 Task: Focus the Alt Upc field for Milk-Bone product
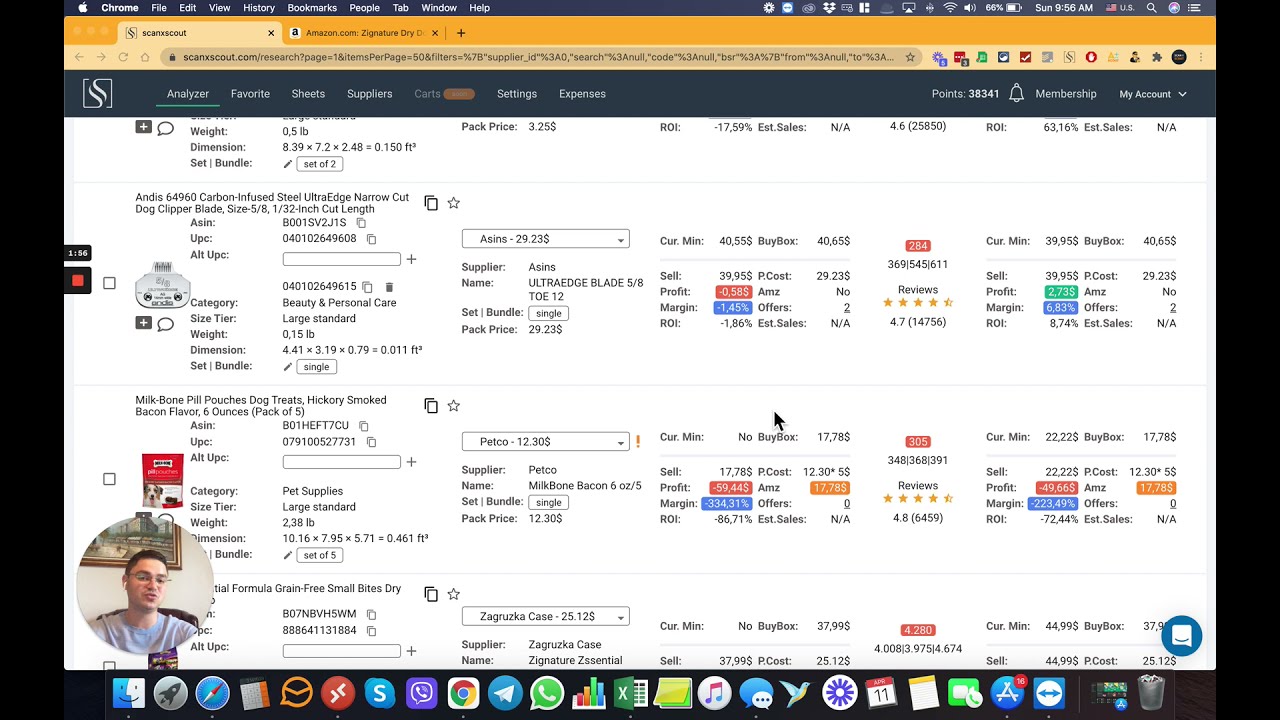[x=341, y=462]
